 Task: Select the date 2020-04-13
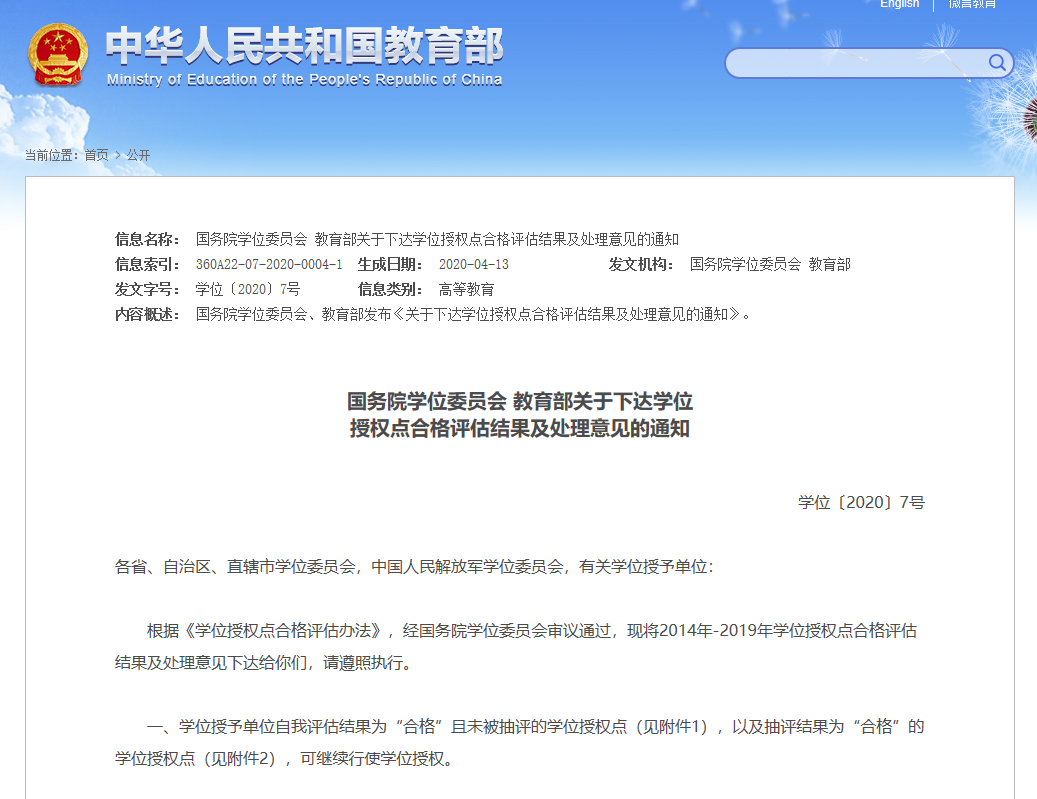coord(474,265)
